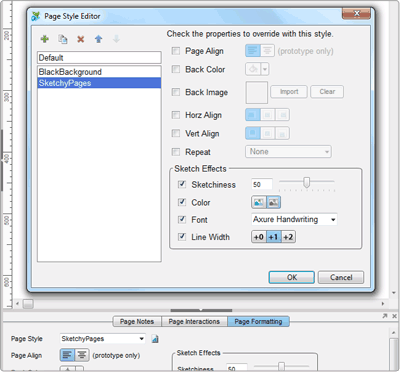Screen dimensions: 400x372
Task: Open the page style editor icon beside SketchyPages dropdown
Action: 155,339
